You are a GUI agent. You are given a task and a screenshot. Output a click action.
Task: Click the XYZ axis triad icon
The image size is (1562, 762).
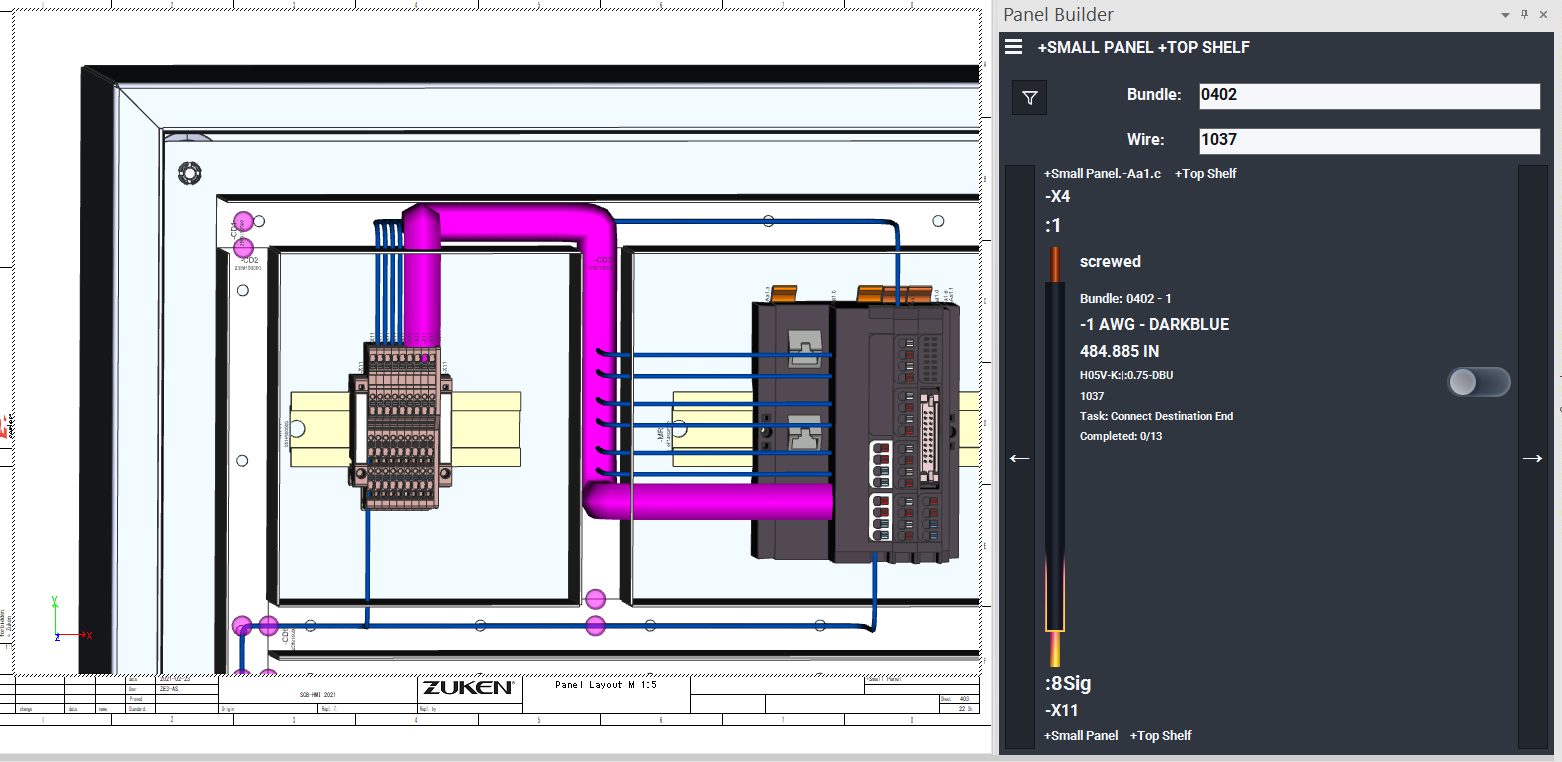(70, 618)
